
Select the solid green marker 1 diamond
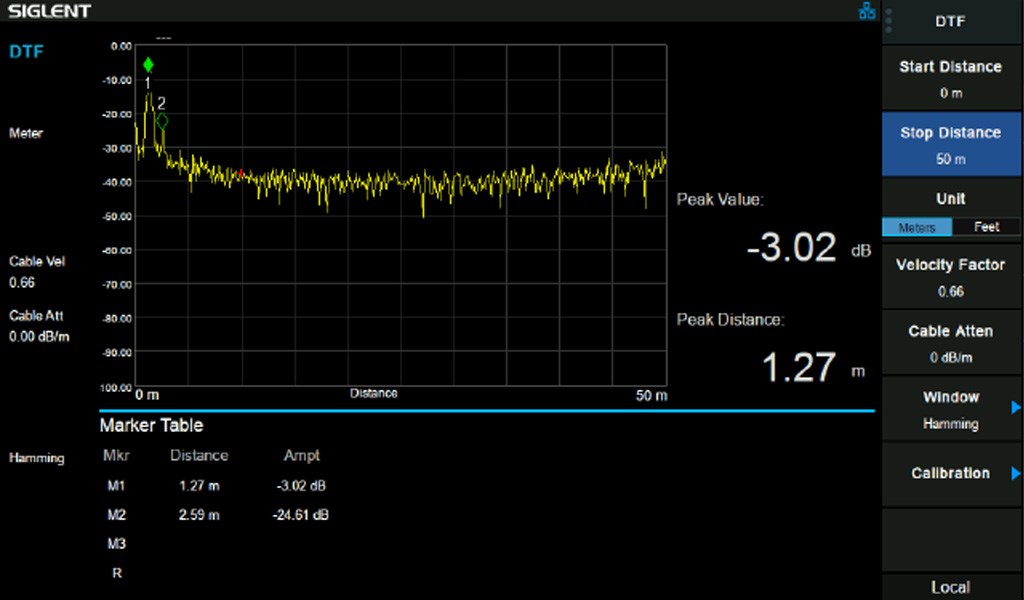(148, 65)
